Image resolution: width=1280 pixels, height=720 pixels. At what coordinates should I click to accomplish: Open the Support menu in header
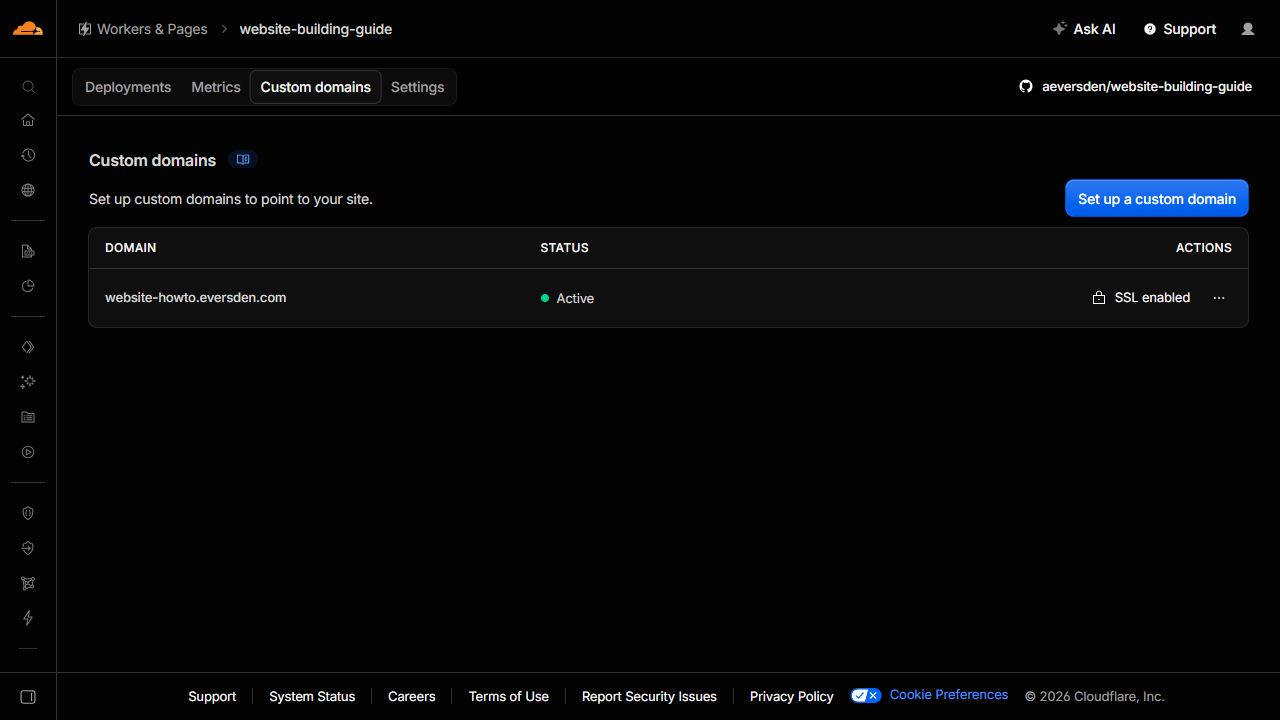(1180, 29)
